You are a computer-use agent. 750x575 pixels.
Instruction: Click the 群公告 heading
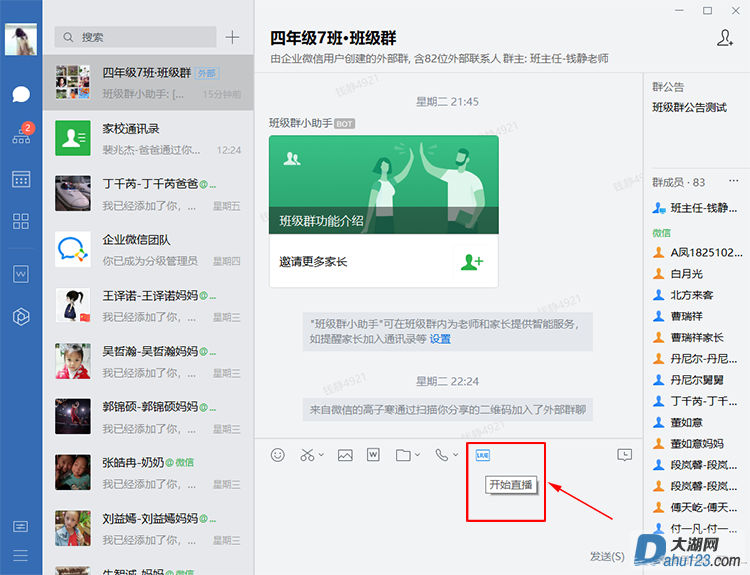click(x=668, y=87)
